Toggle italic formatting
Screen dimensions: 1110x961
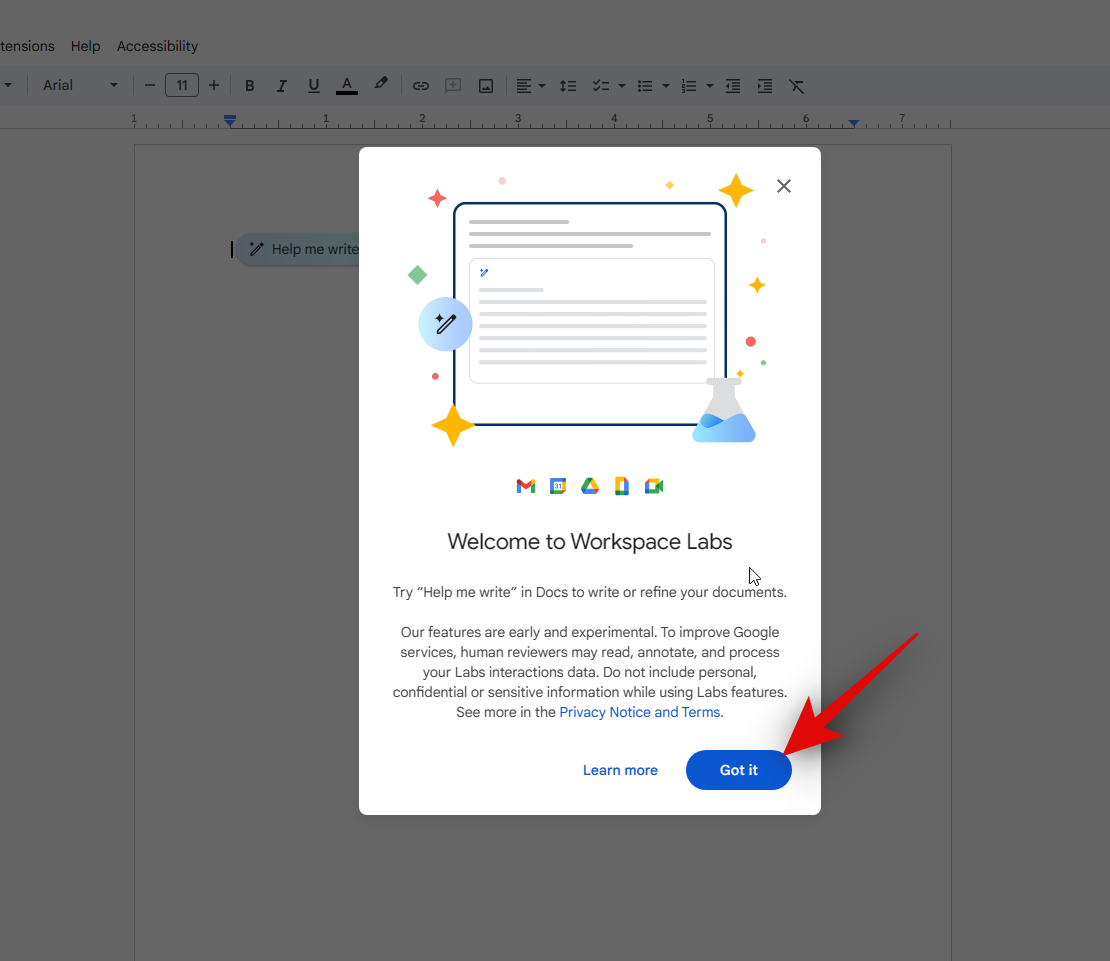pos(282,86)
